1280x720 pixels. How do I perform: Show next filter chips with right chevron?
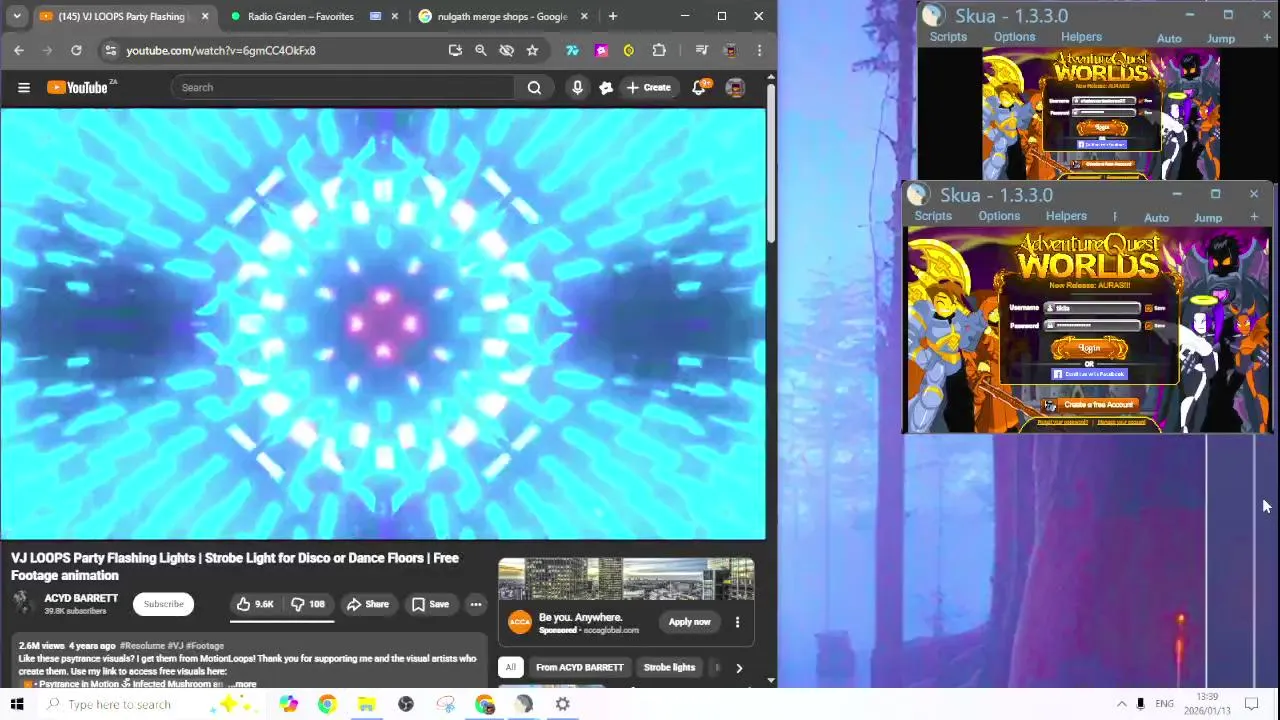[739, 667]
